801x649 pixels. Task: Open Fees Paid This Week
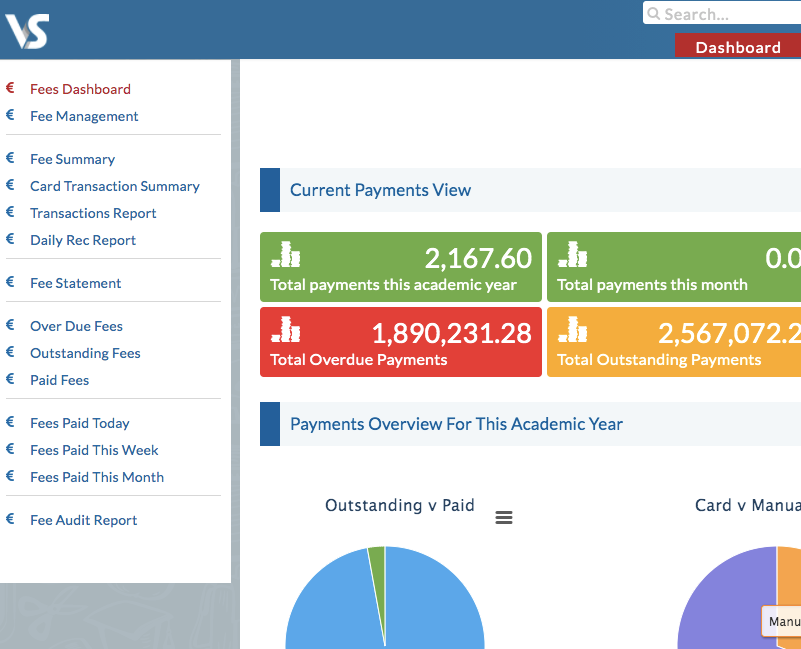point(94,450)
